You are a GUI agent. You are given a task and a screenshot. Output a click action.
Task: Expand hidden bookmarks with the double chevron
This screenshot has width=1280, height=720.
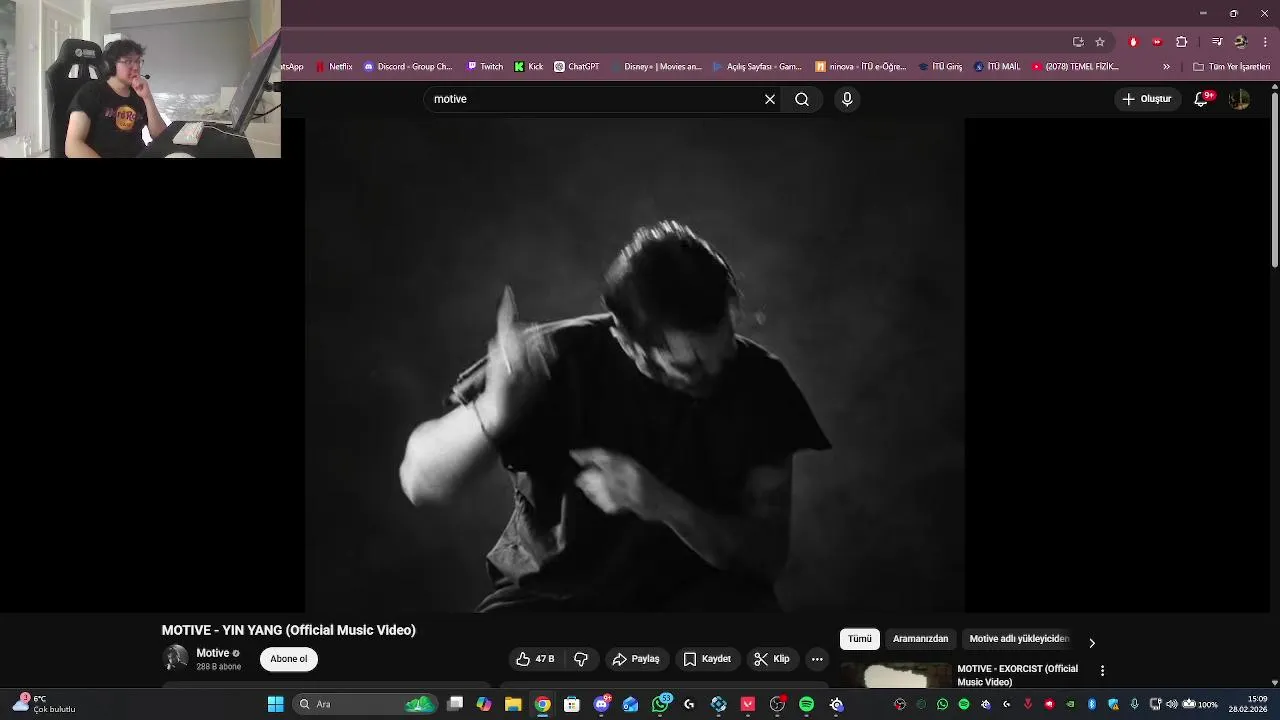[1166, 67]
